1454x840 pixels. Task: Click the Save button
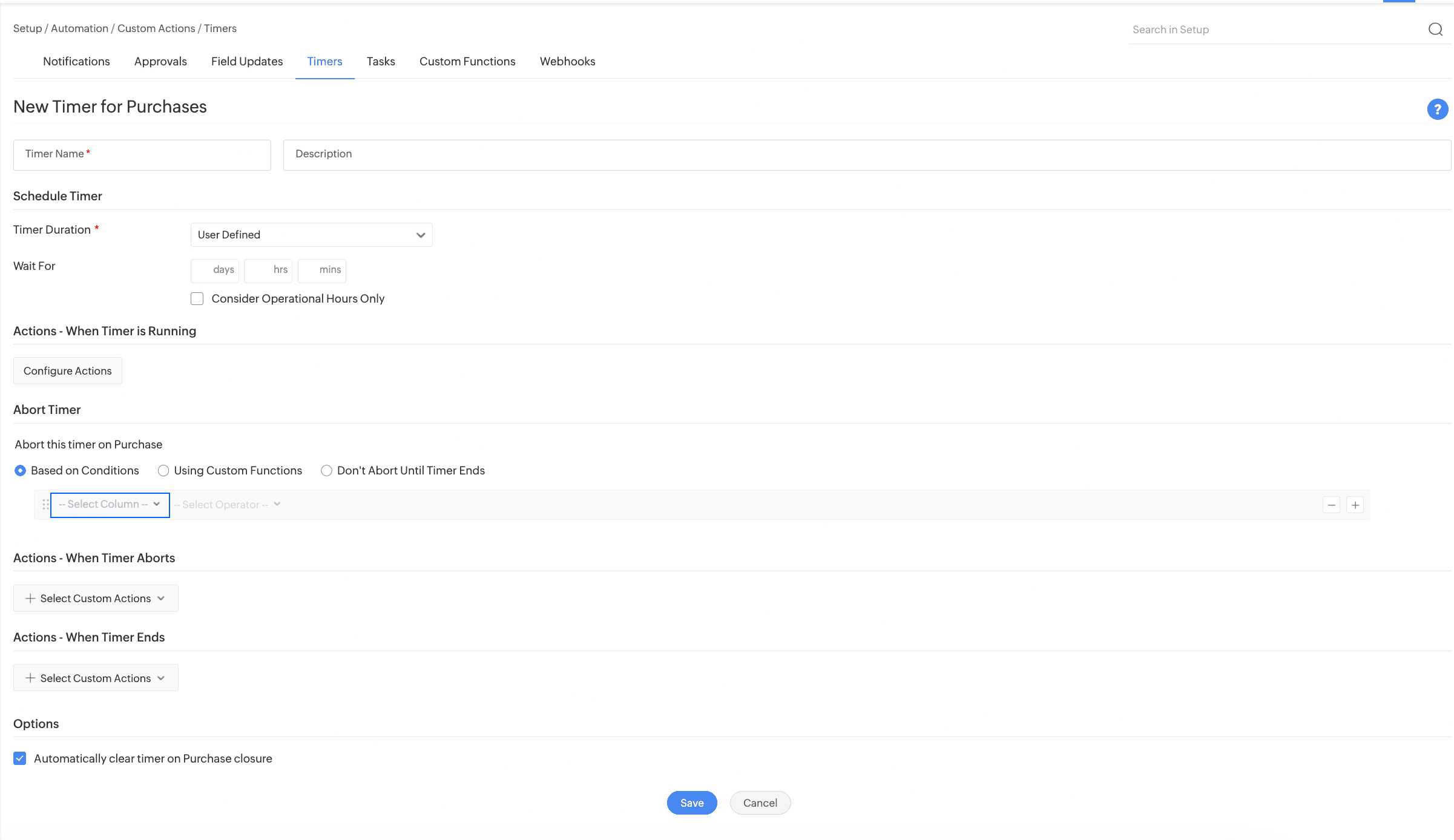click(x=691, y=803)
